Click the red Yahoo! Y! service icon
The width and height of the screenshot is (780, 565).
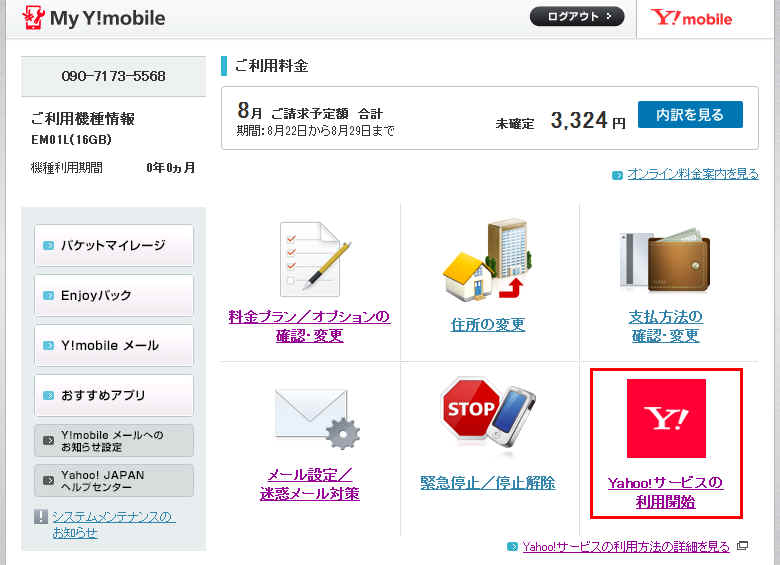coord(666,418)
